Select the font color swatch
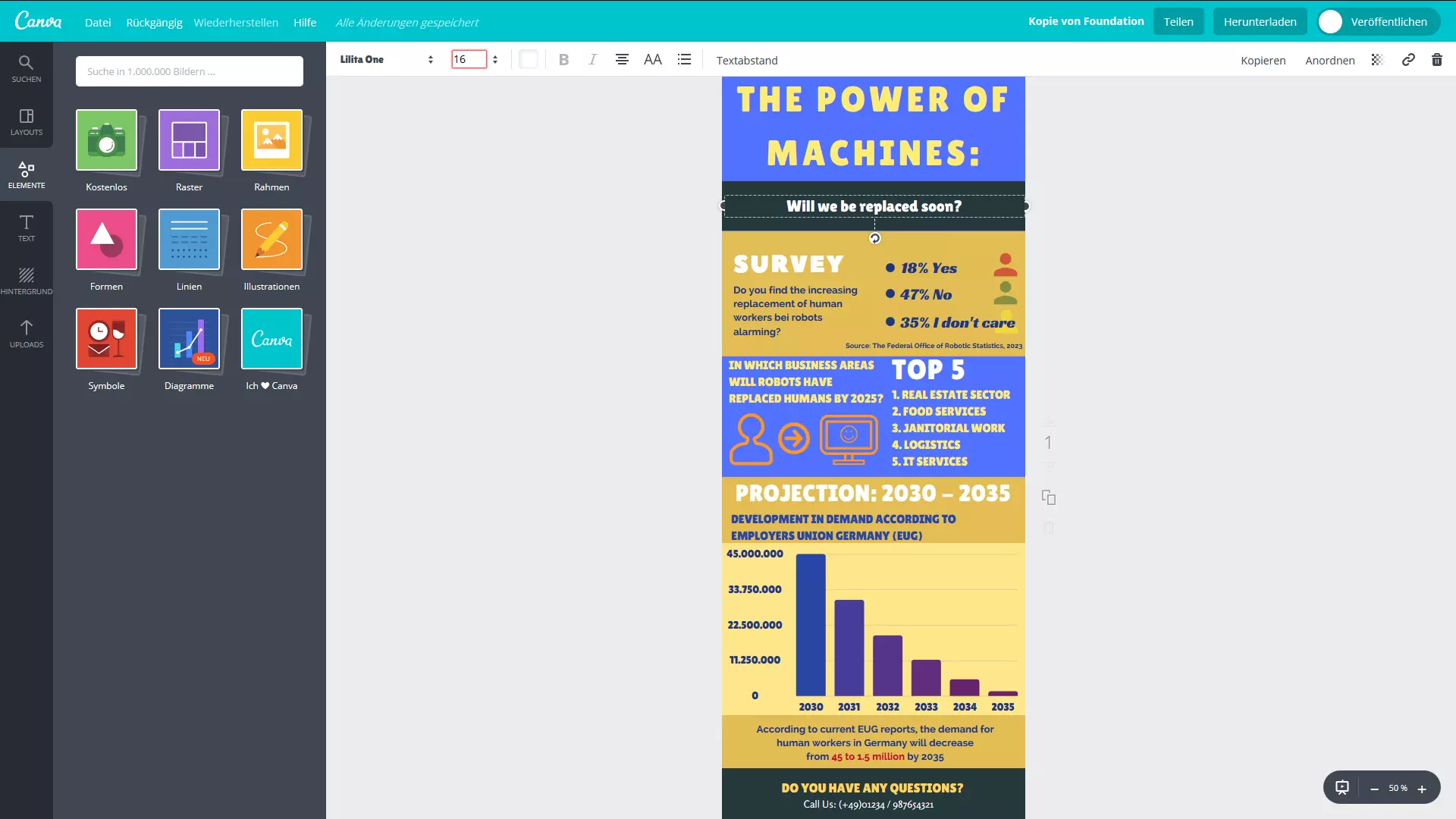 pyautogui.click(x=528, y=59)
